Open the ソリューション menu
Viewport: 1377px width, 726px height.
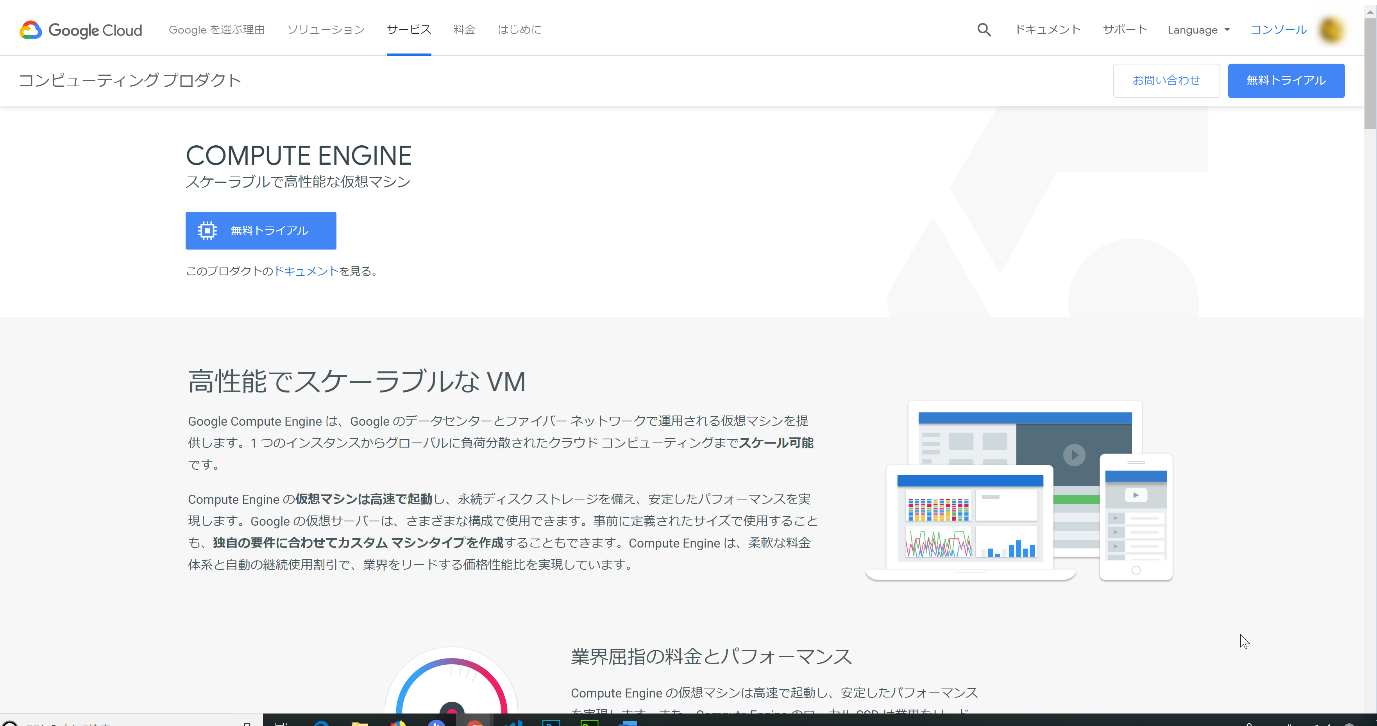click(x=326, y=30)
